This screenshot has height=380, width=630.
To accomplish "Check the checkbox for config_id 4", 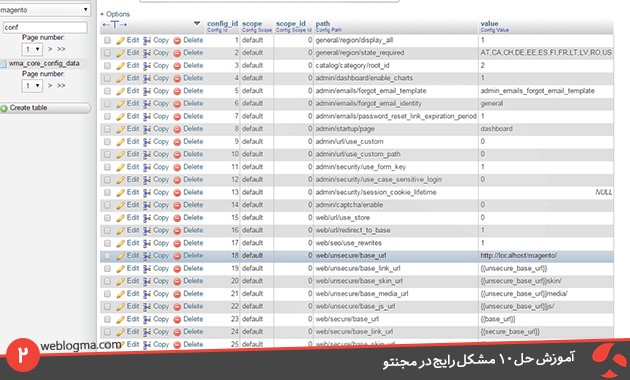I will tap(107, 78).
